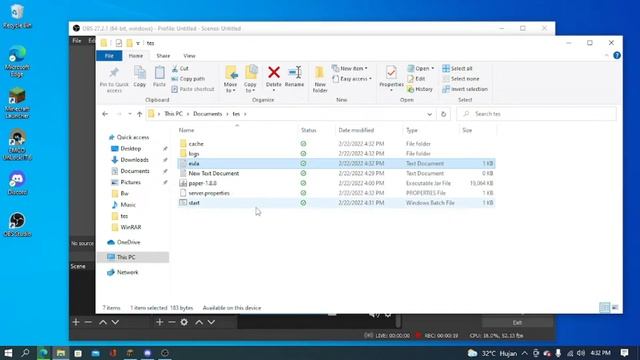This screenshot has height=360, width=640.
Task: Click the OBS source settings gear
Action: pyautogui.click(x=184, y=322)
